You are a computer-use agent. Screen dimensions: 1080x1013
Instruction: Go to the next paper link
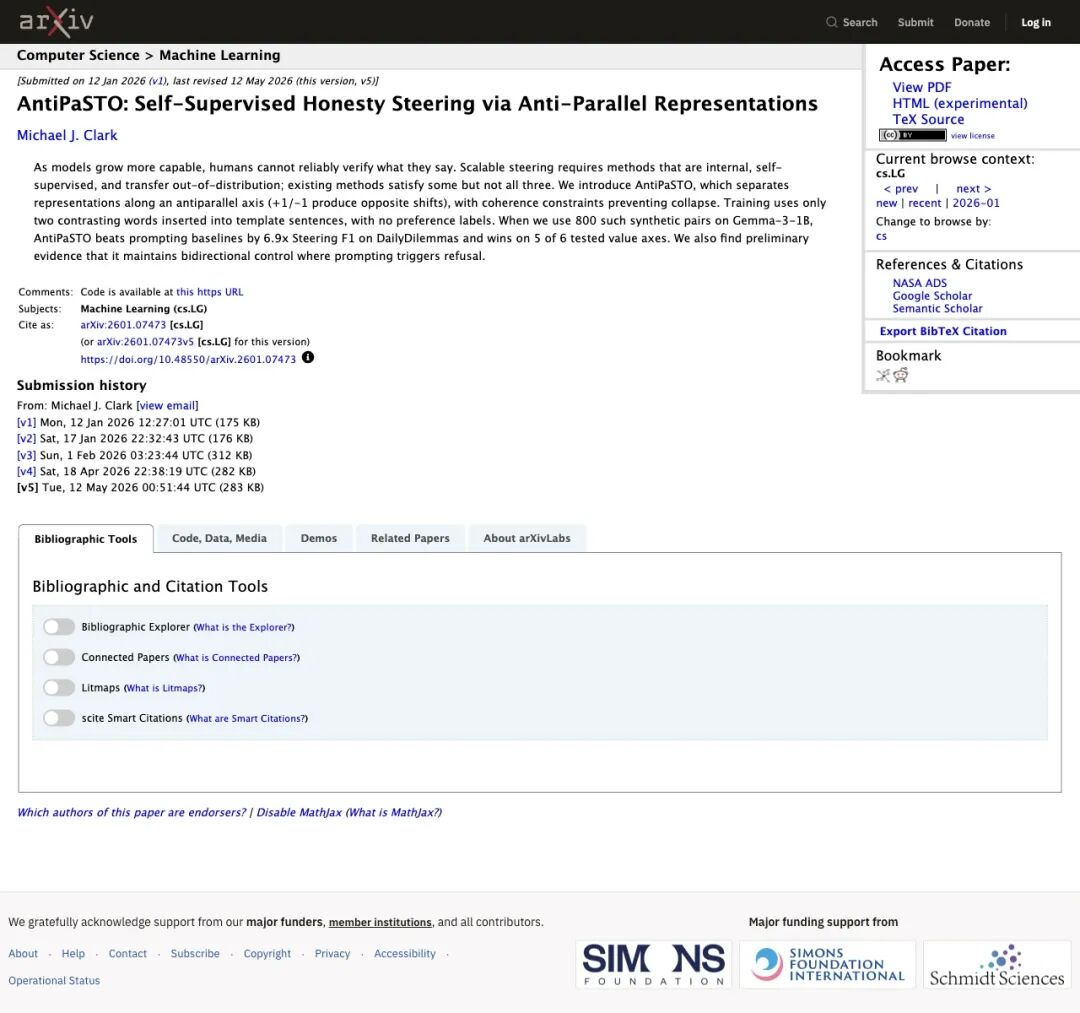pos(973,189)
